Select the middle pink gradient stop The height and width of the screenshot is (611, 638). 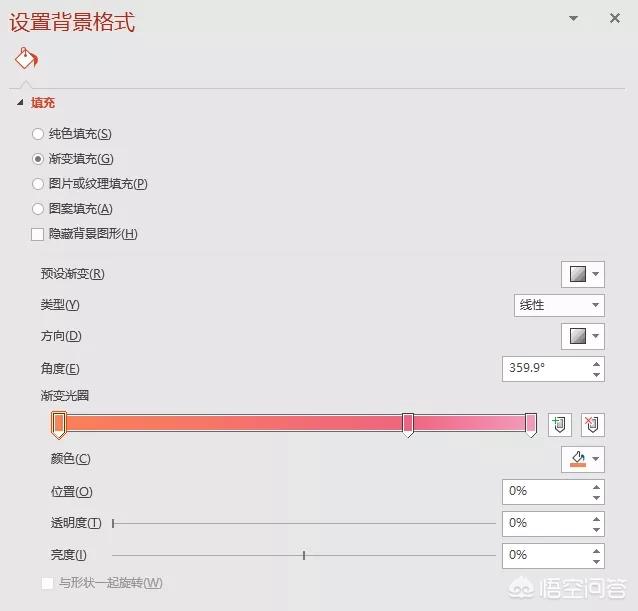[408, 425]
